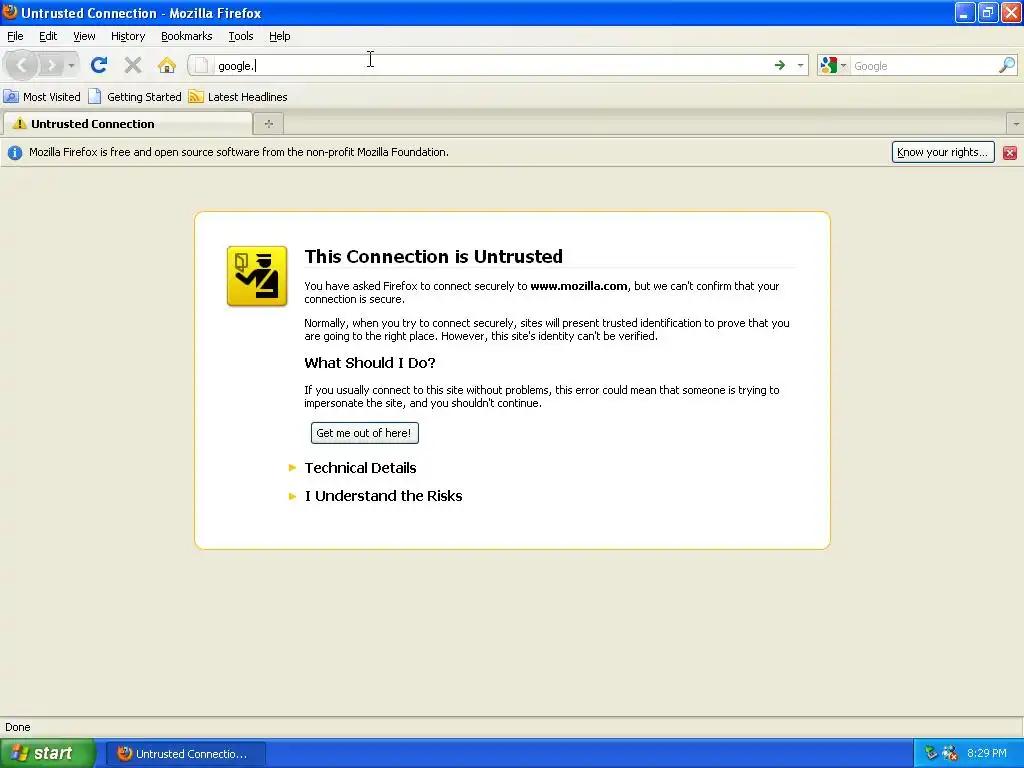Click the second system tray icon
Image resolution: width=1024 pixels, height=768 pixels.
(x=950, y=754)
